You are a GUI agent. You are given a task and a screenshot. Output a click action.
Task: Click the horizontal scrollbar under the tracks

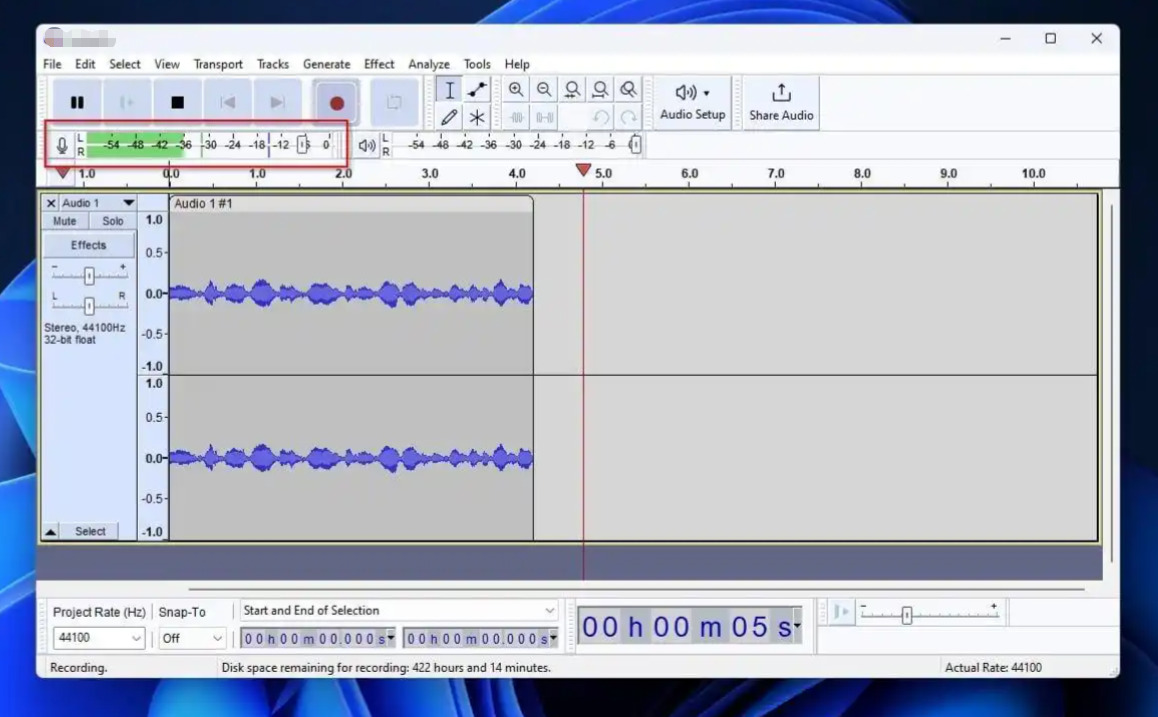point(636,589)
